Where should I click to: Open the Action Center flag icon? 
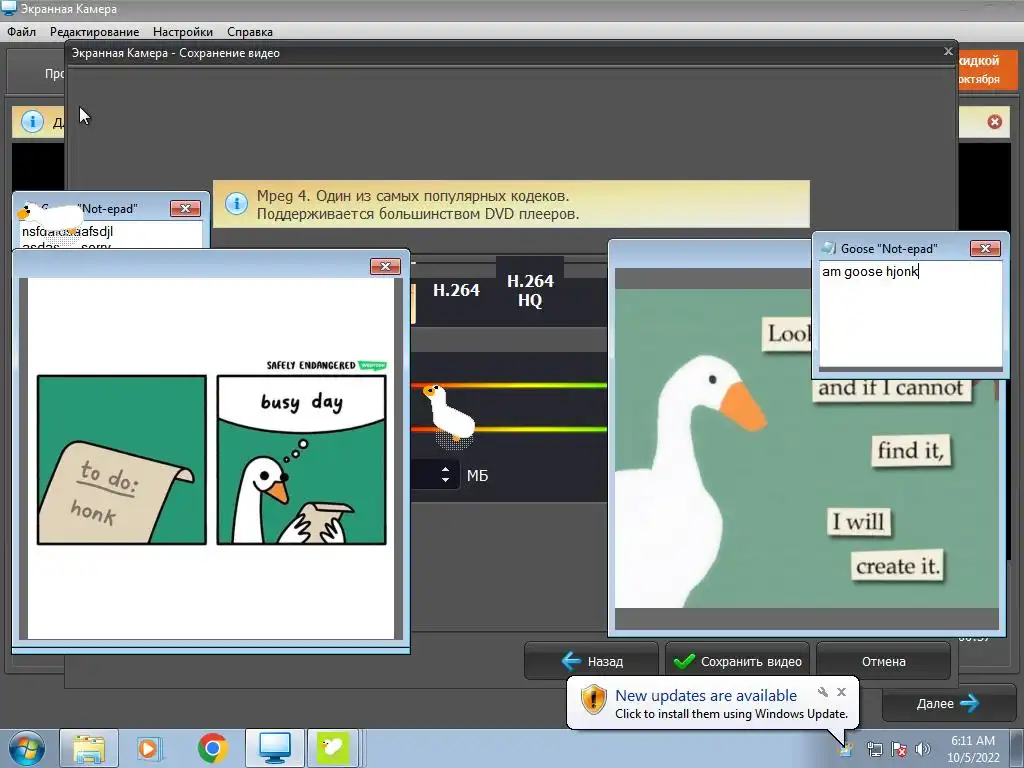click(x=899, y=749)
